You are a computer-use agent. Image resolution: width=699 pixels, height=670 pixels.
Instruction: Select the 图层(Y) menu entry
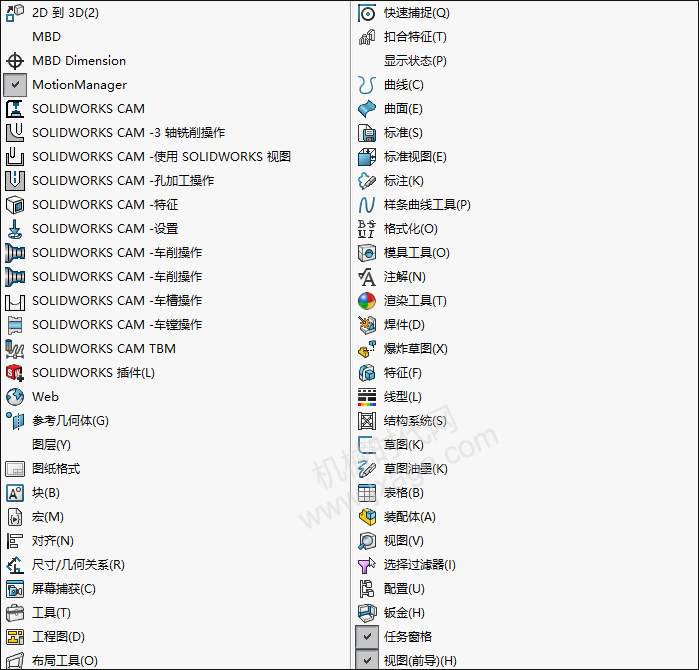[51, 445]
